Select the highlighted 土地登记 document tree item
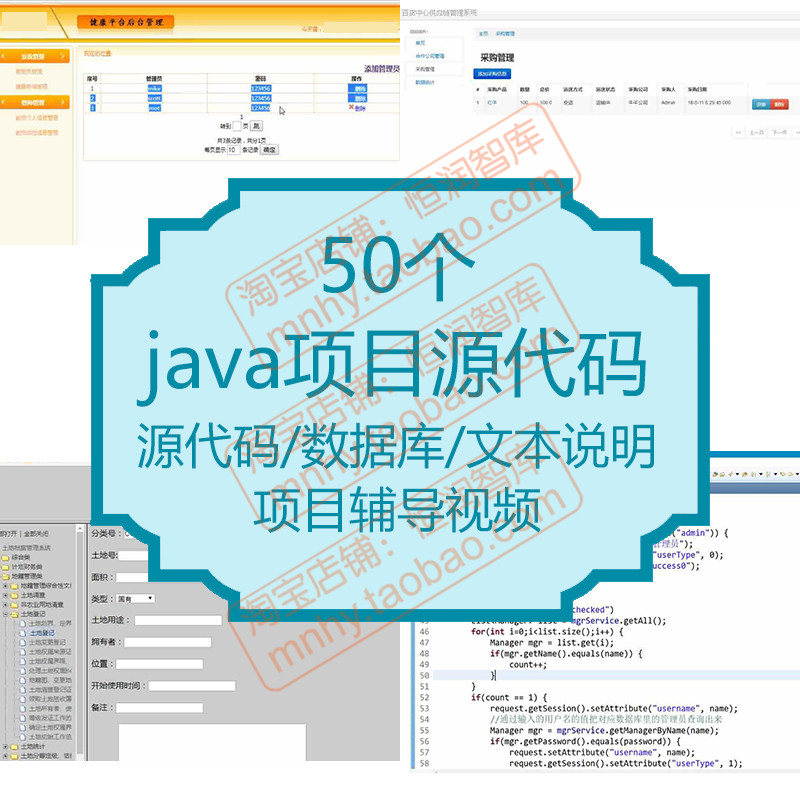 (42, 633)
